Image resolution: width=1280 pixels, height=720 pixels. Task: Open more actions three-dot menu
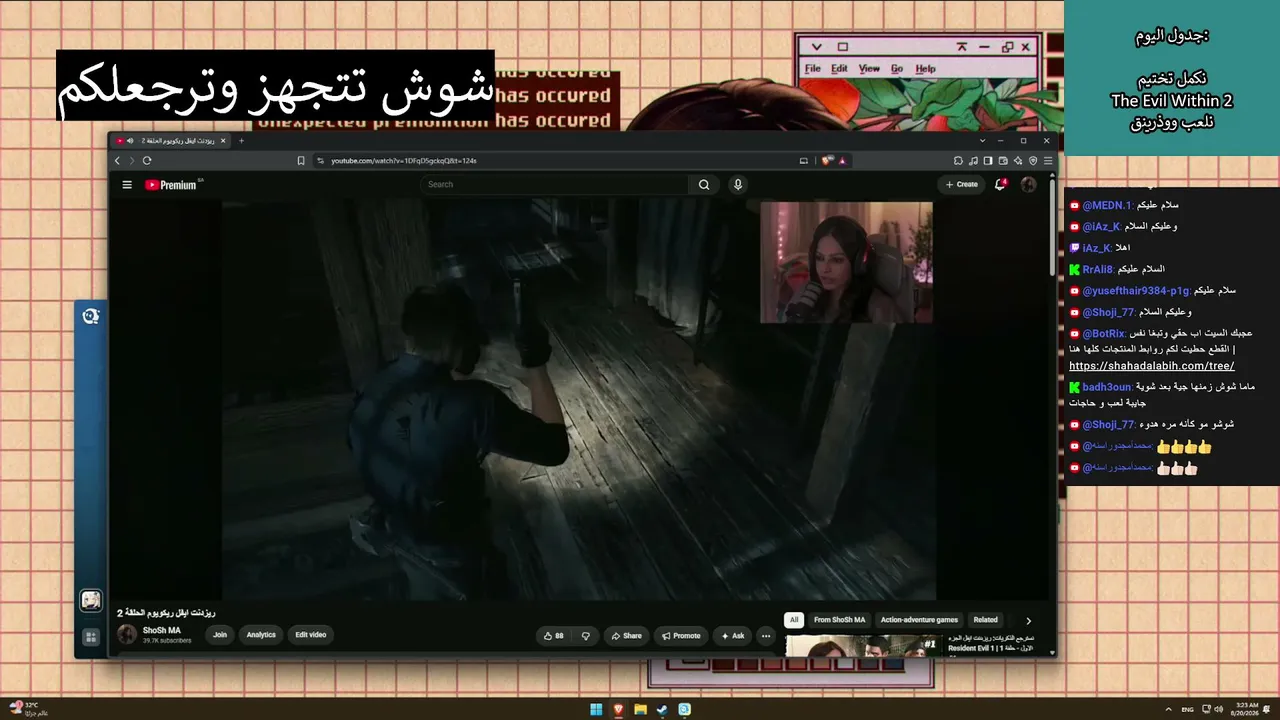tap(766, 636)
